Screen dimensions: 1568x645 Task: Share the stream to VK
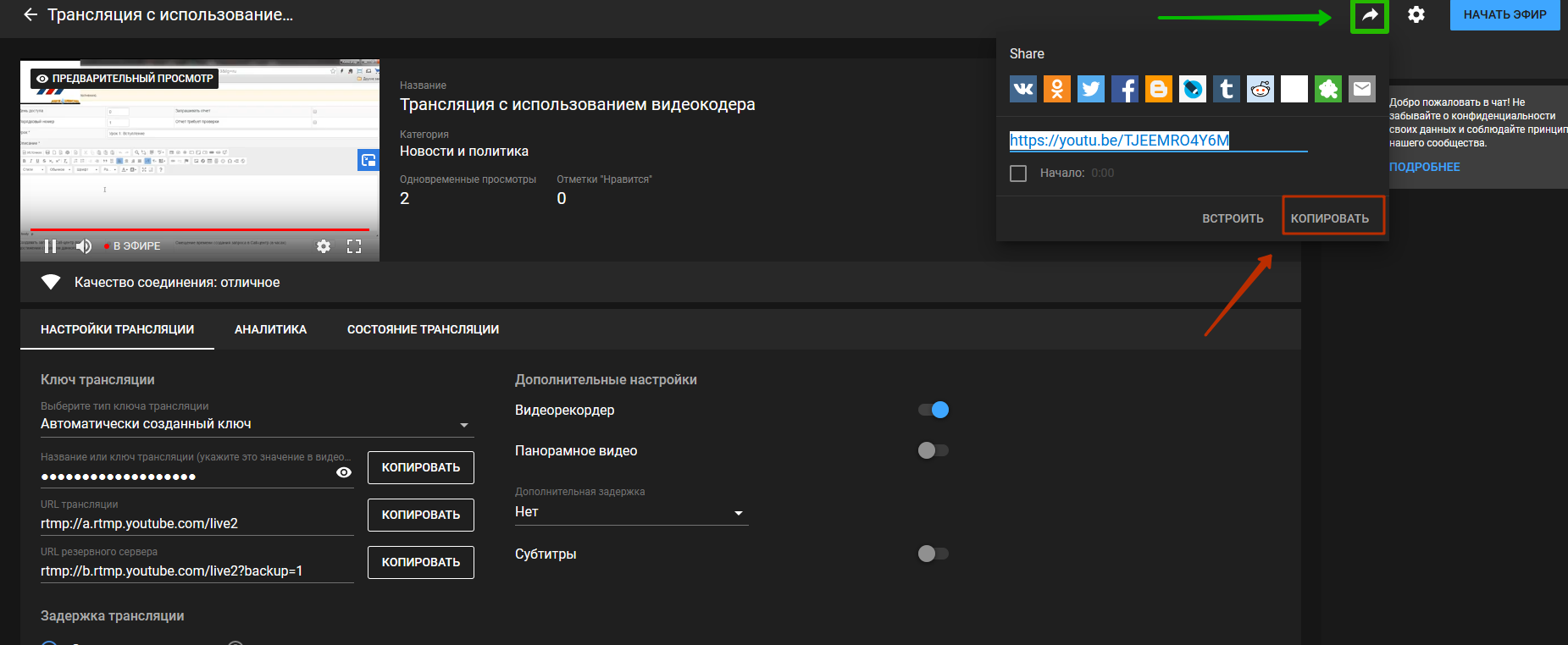[x=1022, y=89]
